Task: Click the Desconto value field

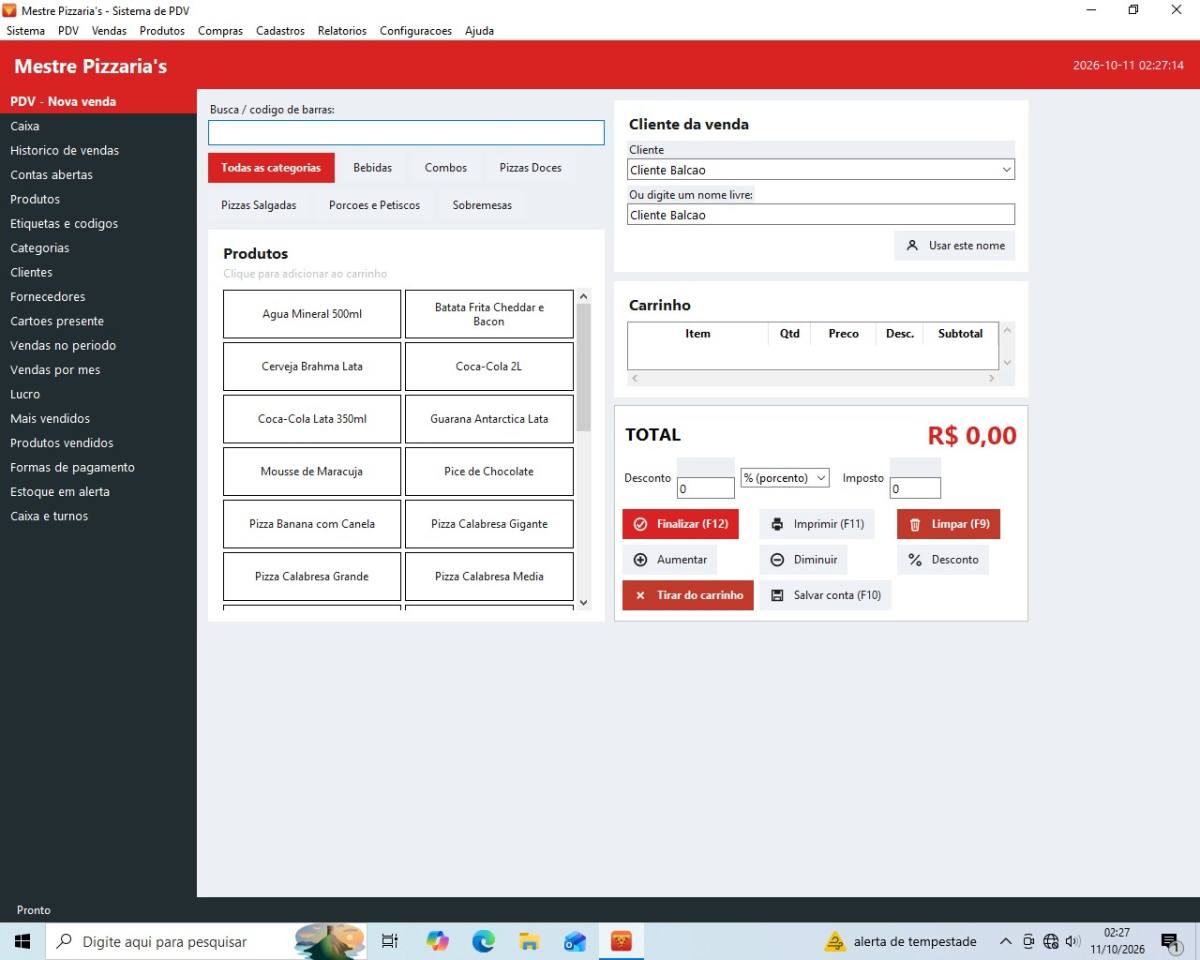Action: (x=706, y=489)
